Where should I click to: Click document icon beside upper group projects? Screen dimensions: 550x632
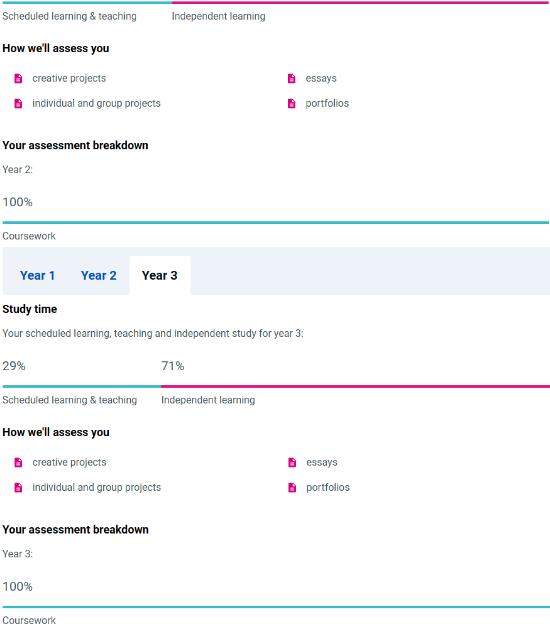tap(18, 104)
